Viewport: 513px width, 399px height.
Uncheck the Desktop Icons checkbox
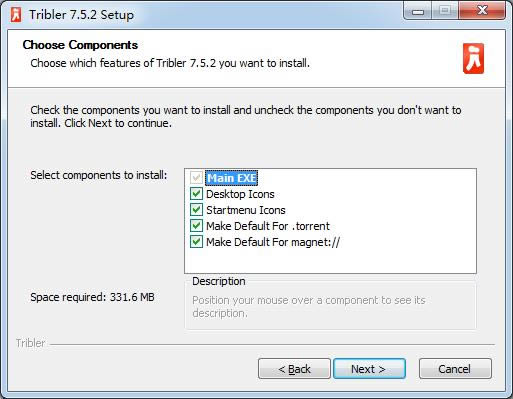tap(196, 194)
